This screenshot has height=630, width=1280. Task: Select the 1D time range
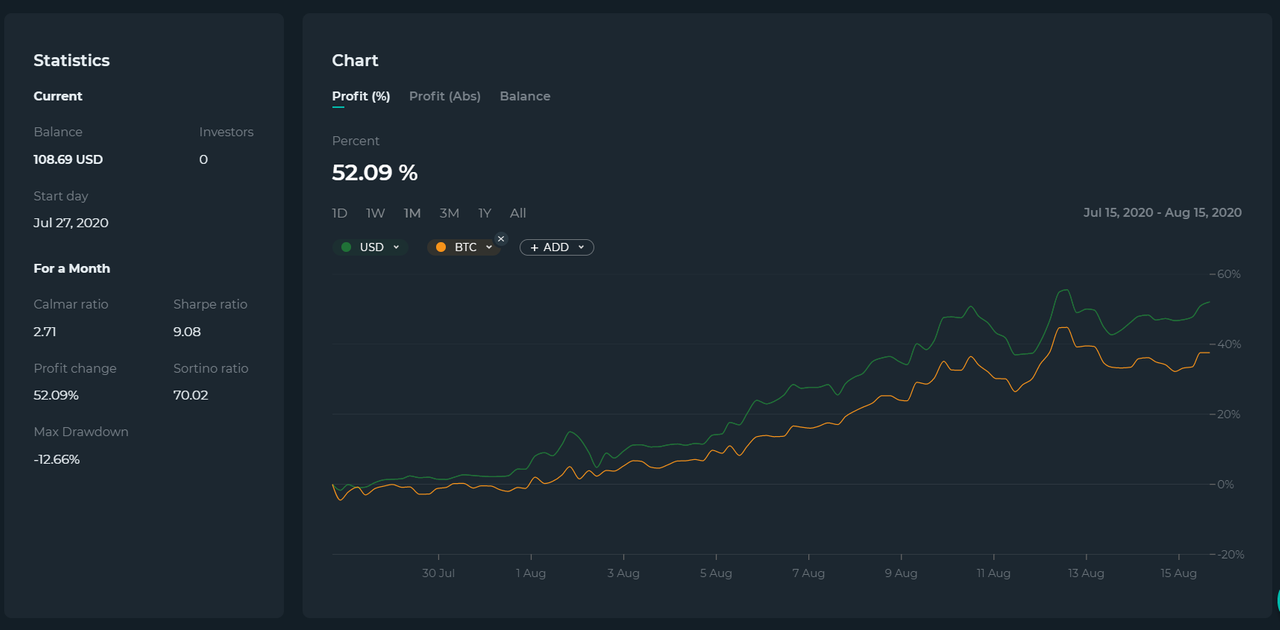340,213
